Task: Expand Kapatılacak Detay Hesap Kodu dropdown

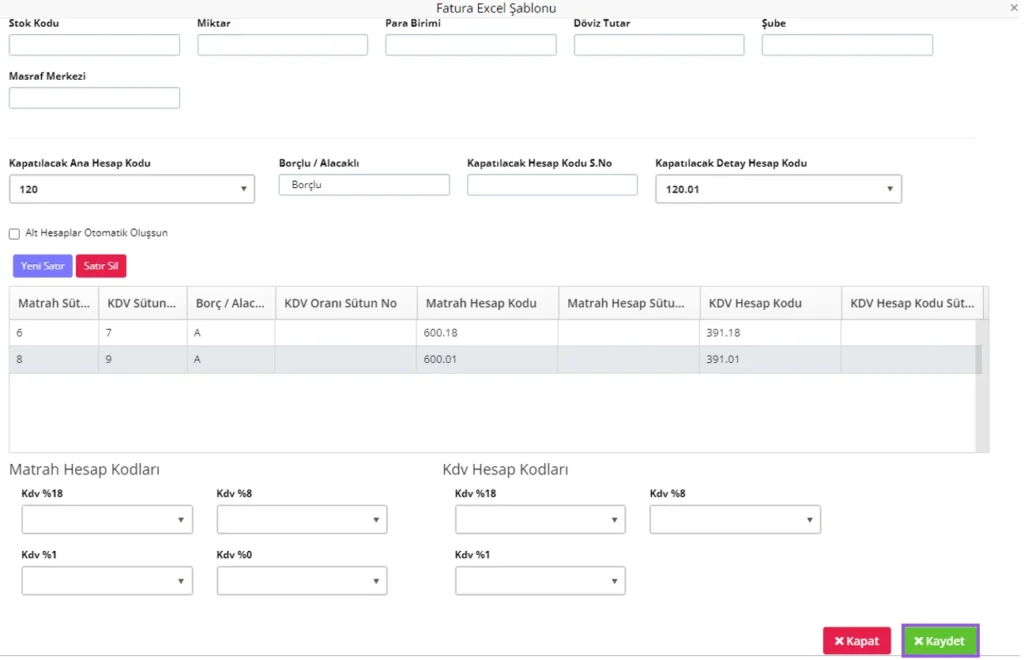Action: point(778,189)
